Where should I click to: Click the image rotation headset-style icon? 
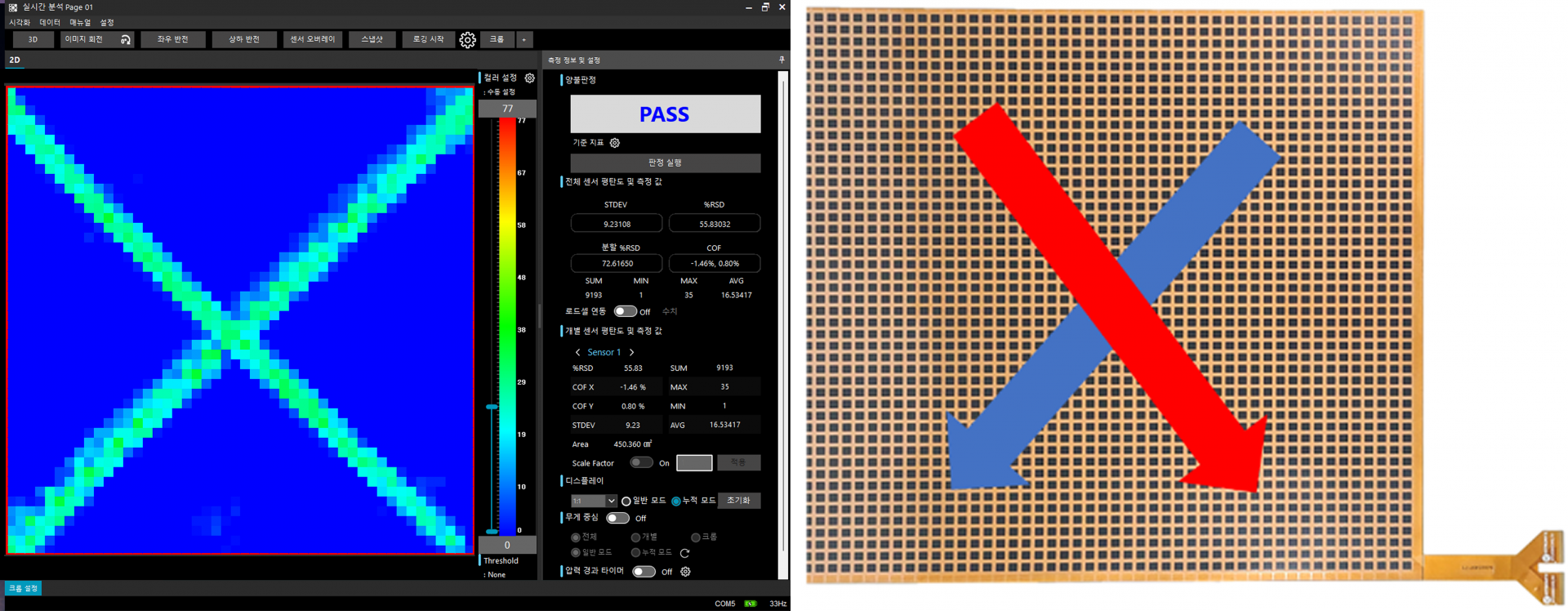(126, 39)
